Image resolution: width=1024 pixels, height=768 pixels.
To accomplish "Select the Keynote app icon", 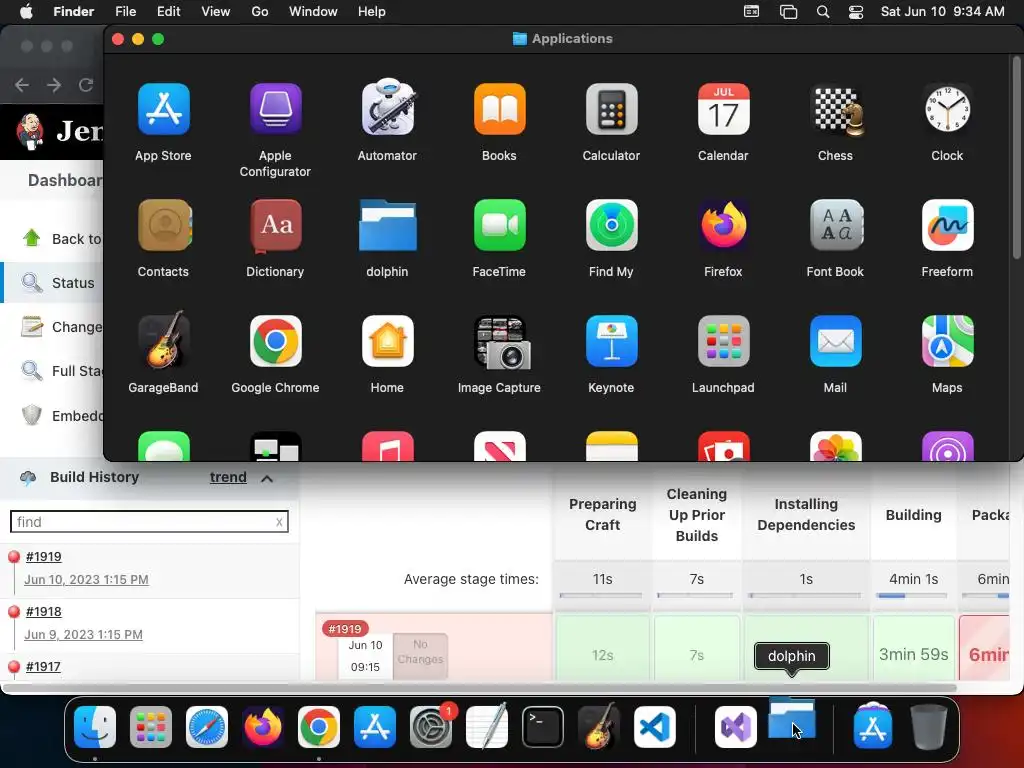I will [x=611, y=341].
